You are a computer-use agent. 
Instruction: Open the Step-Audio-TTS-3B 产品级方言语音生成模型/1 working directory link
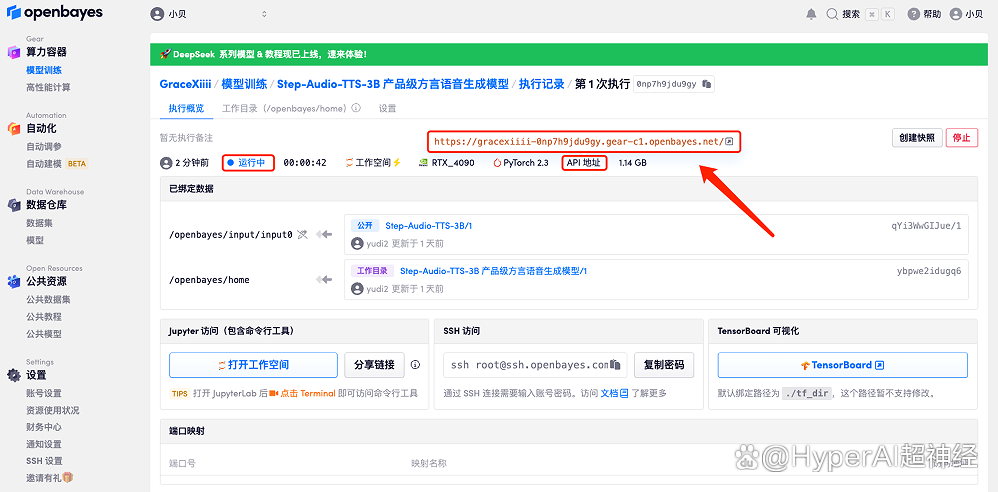point(493,271)
